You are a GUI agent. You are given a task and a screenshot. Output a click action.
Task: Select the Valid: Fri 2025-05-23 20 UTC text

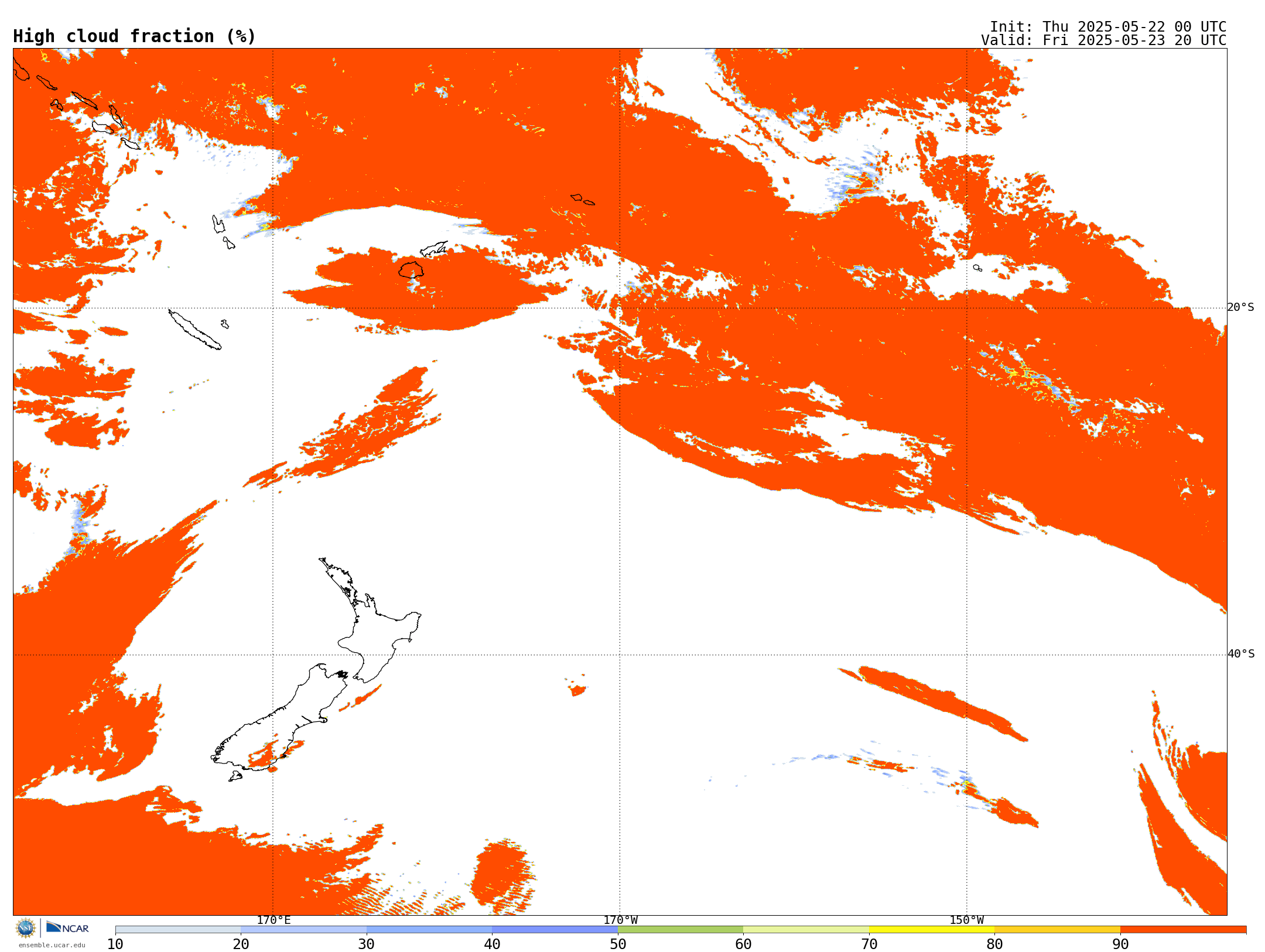coord(1104,40)
